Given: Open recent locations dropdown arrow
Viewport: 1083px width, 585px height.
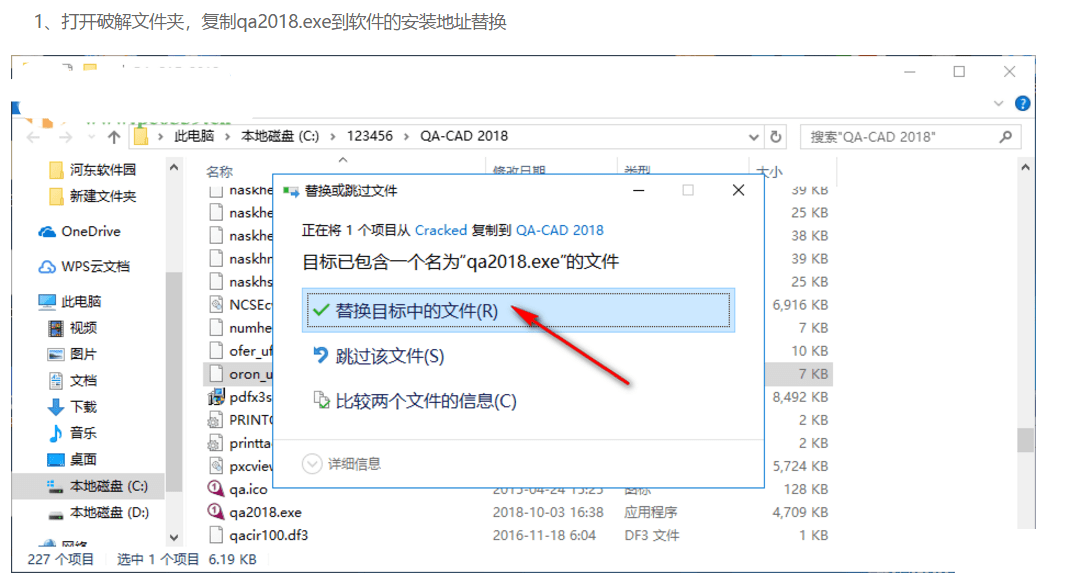Looking at the screenshot, I should pyautogui.click(x=90, y=137).
